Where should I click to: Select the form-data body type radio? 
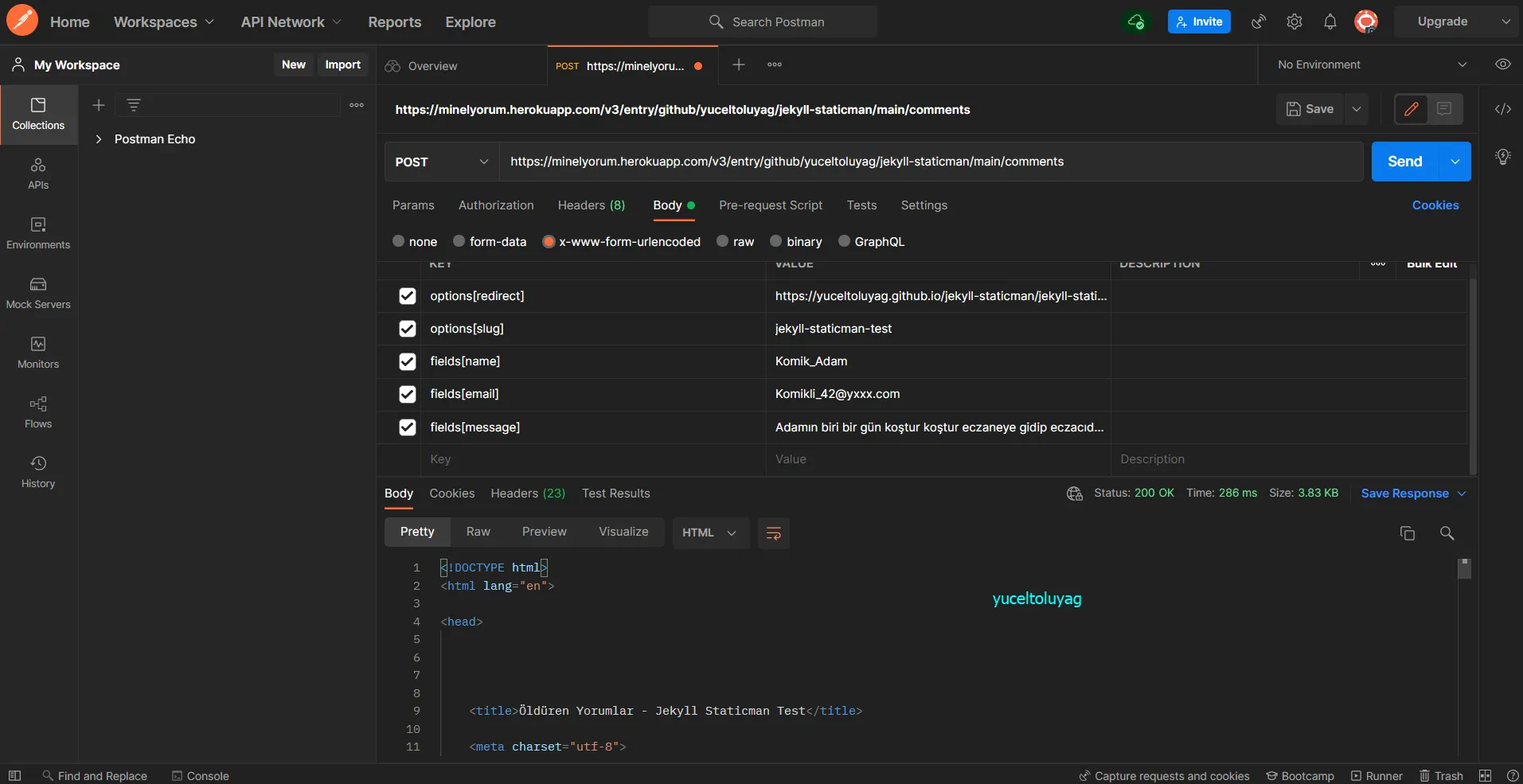click(x=459, y=241)
